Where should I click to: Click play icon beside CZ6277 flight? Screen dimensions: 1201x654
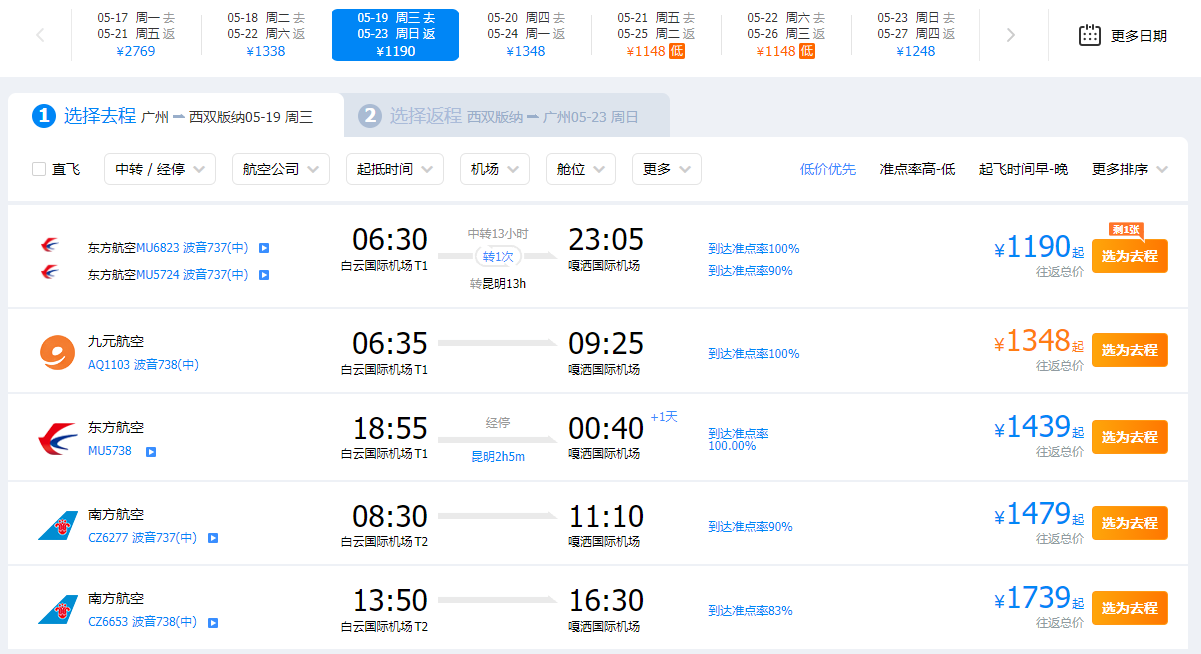point(213,538)
